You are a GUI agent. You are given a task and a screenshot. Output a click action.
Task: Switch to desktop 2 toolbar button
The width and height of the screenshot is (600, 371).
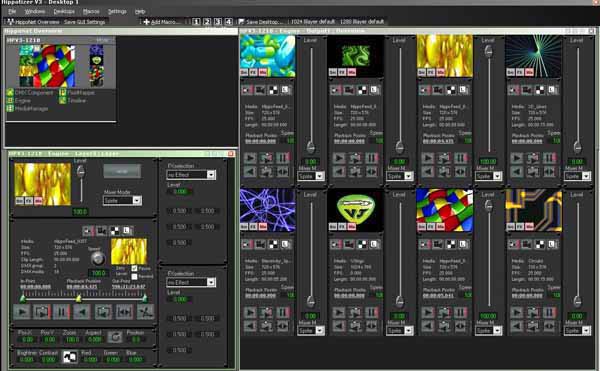[x=207, y=22]
